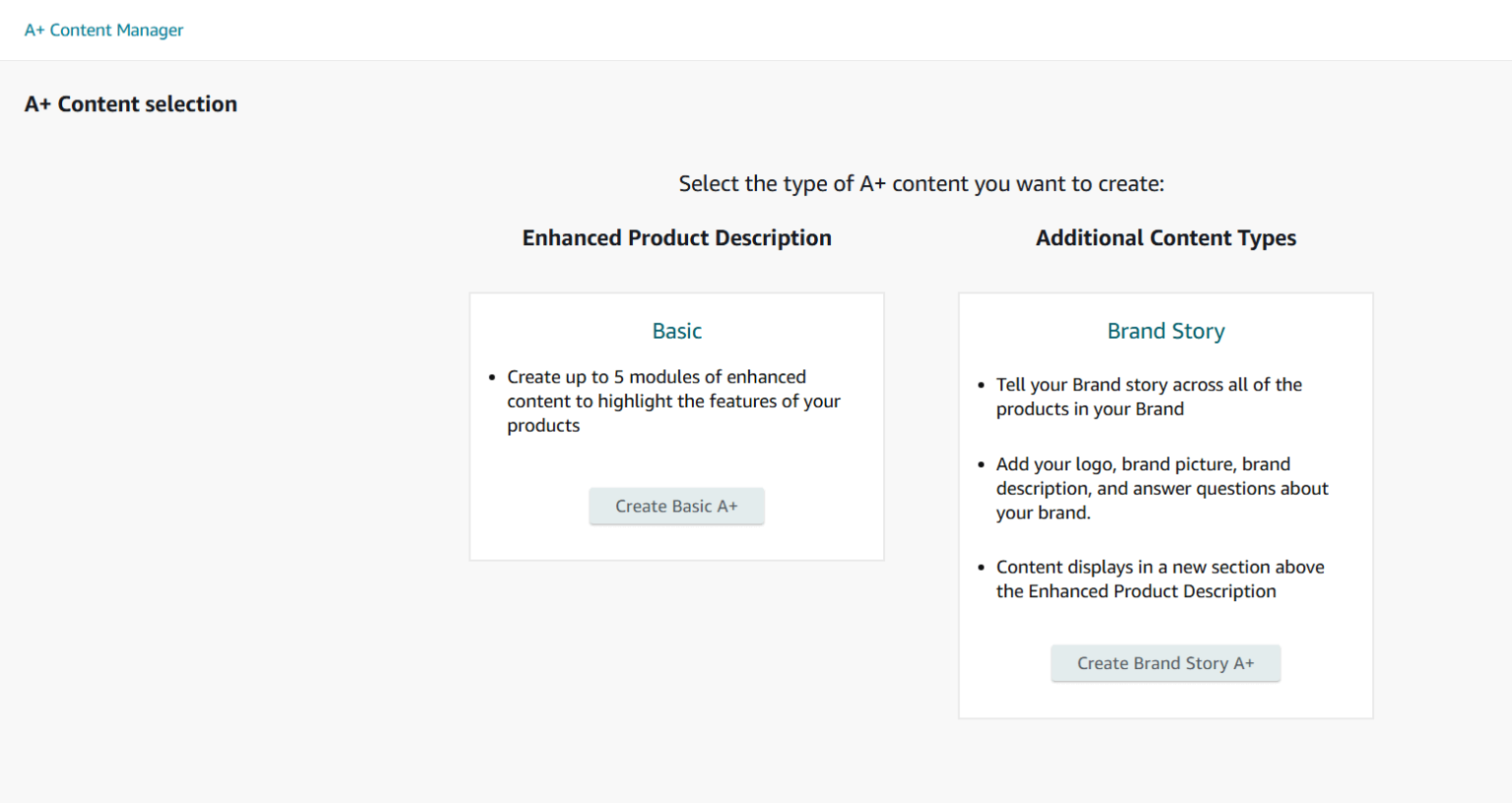Click the bullet about telling your Brand story

click(1149, 396)
